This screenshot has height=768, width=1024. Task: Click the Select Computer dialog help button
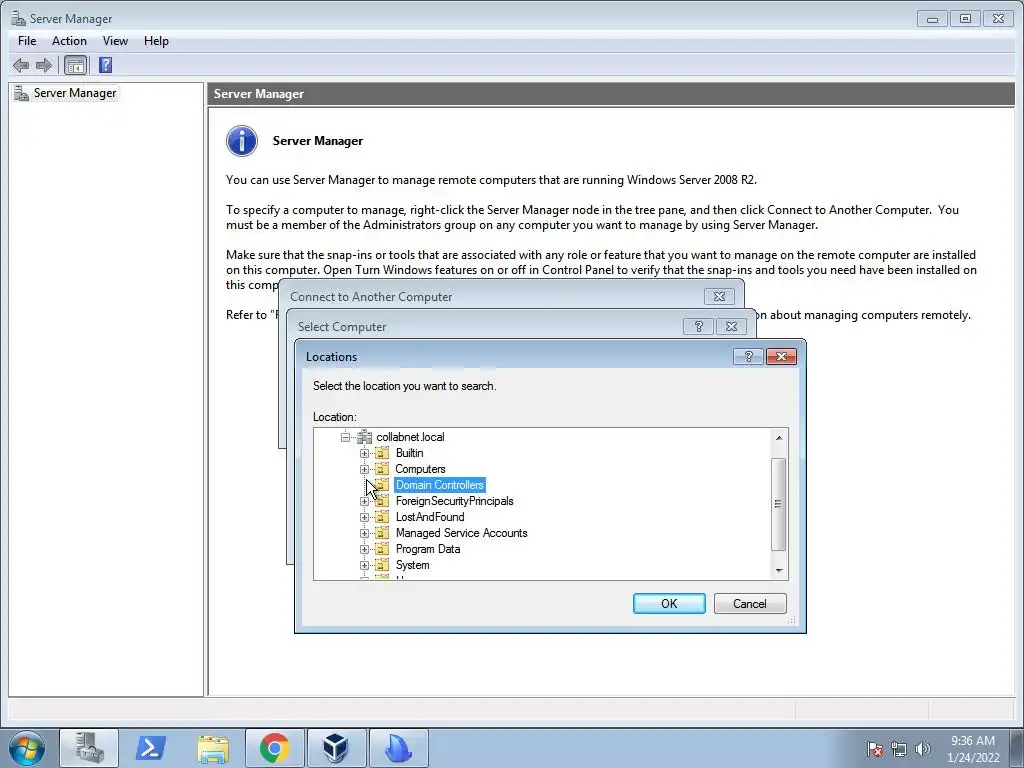pyautogui.click(x=698, y=327)
